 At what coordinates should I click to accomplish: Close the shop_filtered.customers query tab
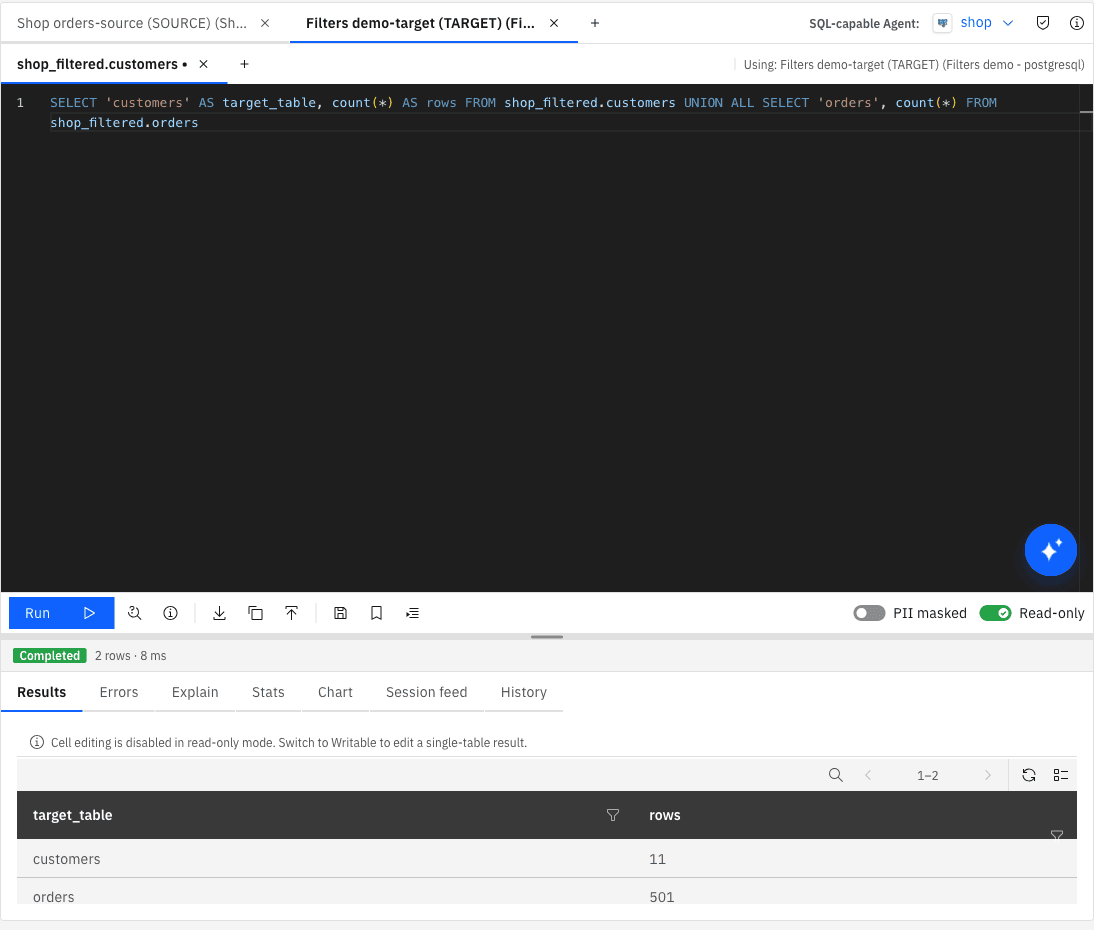pos(204,64)
